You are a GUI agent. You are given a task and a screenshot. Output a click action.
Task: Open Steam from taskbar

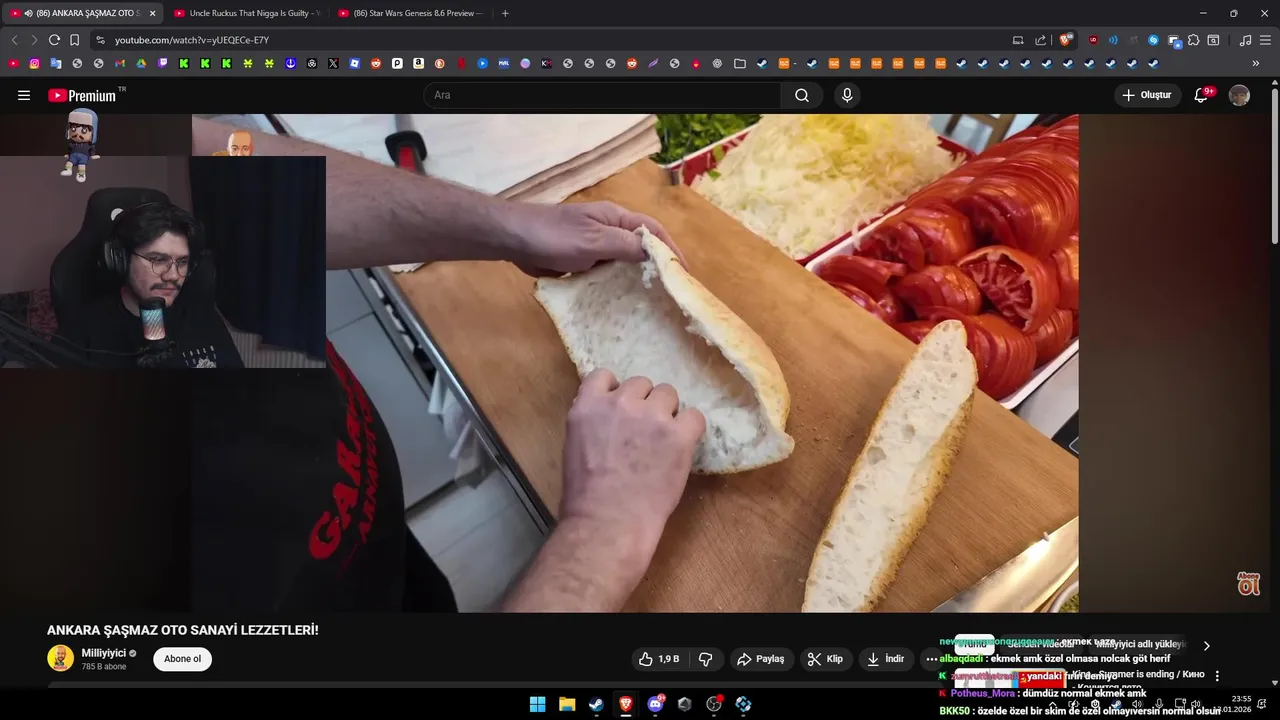coord(596,704)
